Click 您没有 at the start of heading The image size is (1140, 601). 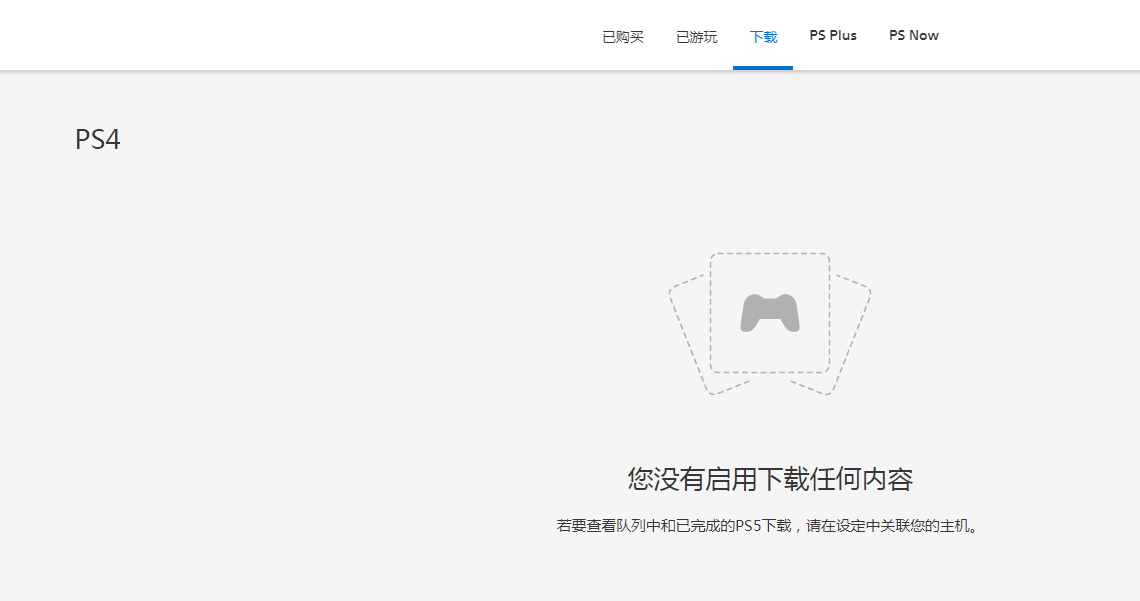pos(668,479)
